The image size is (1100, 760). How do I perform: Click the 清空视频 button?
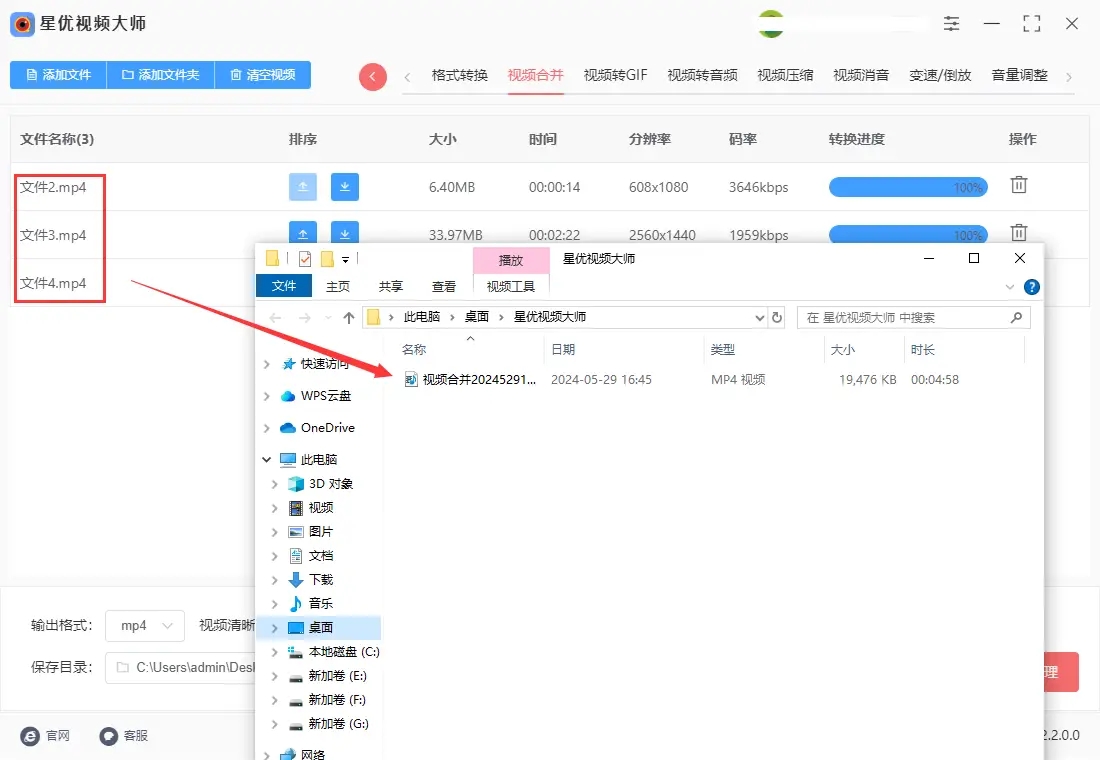(x=262, y=75)
